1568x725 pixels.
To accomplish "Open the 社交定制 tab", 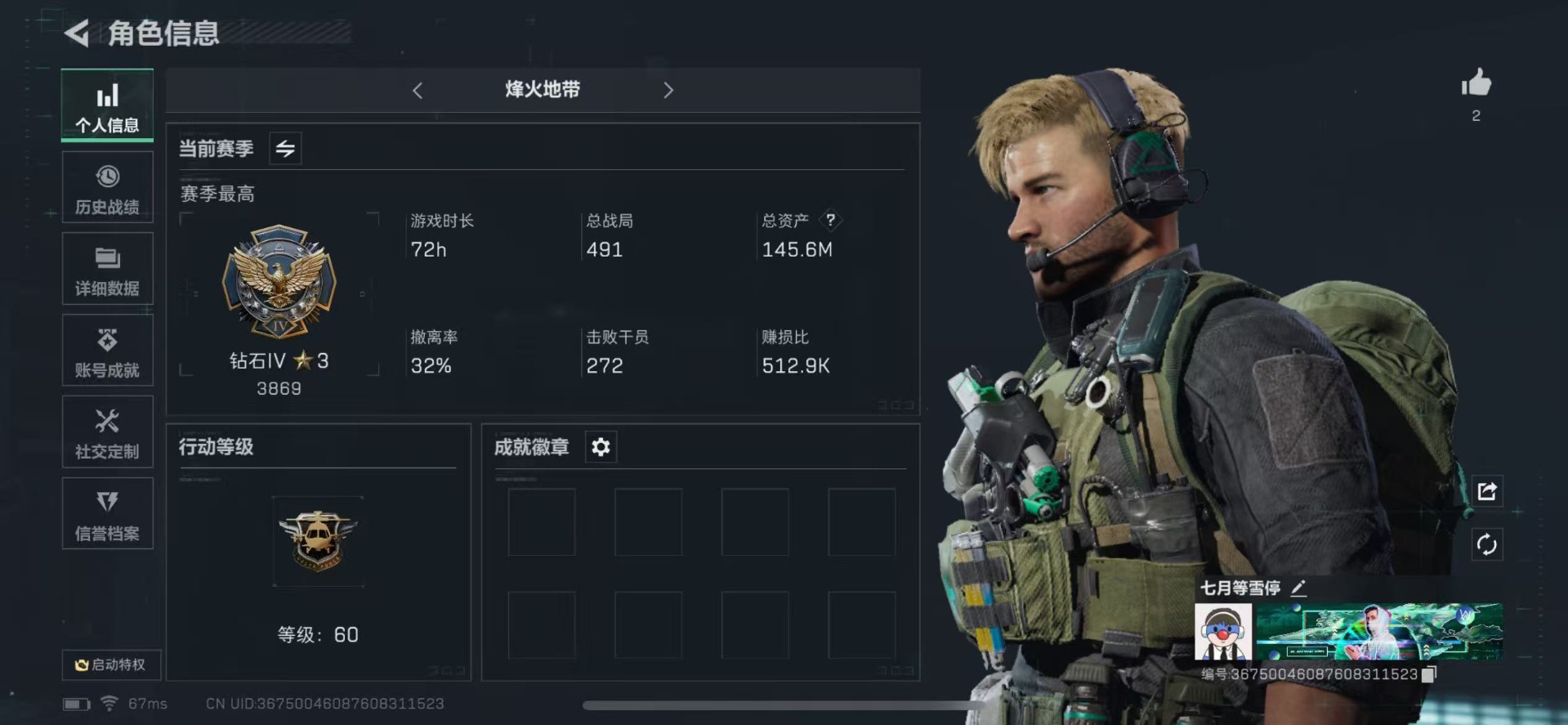I will pos(107,432).
